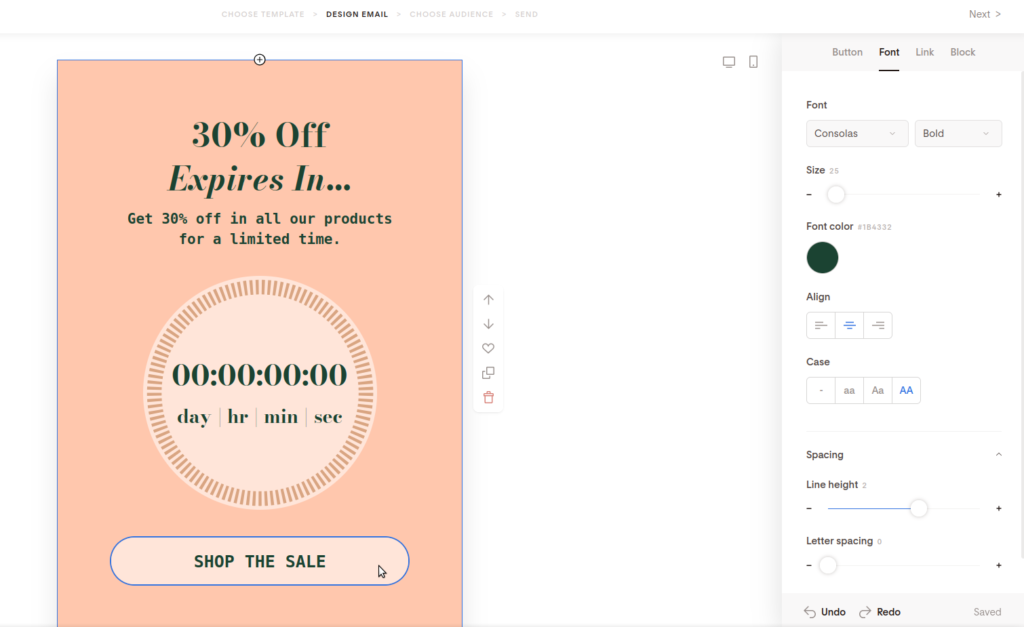Select the 'Get 30% off' paragraph text
This screenshot has height=627, width=1024.
[x=260, y=229]
